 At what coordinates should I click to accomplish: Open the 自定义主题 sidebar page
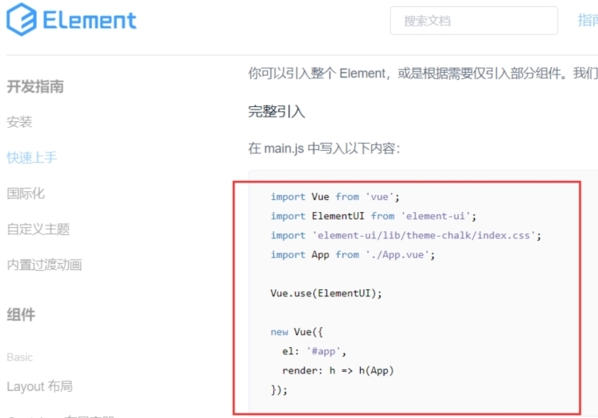pyautogui.click(x=38, y=229)
